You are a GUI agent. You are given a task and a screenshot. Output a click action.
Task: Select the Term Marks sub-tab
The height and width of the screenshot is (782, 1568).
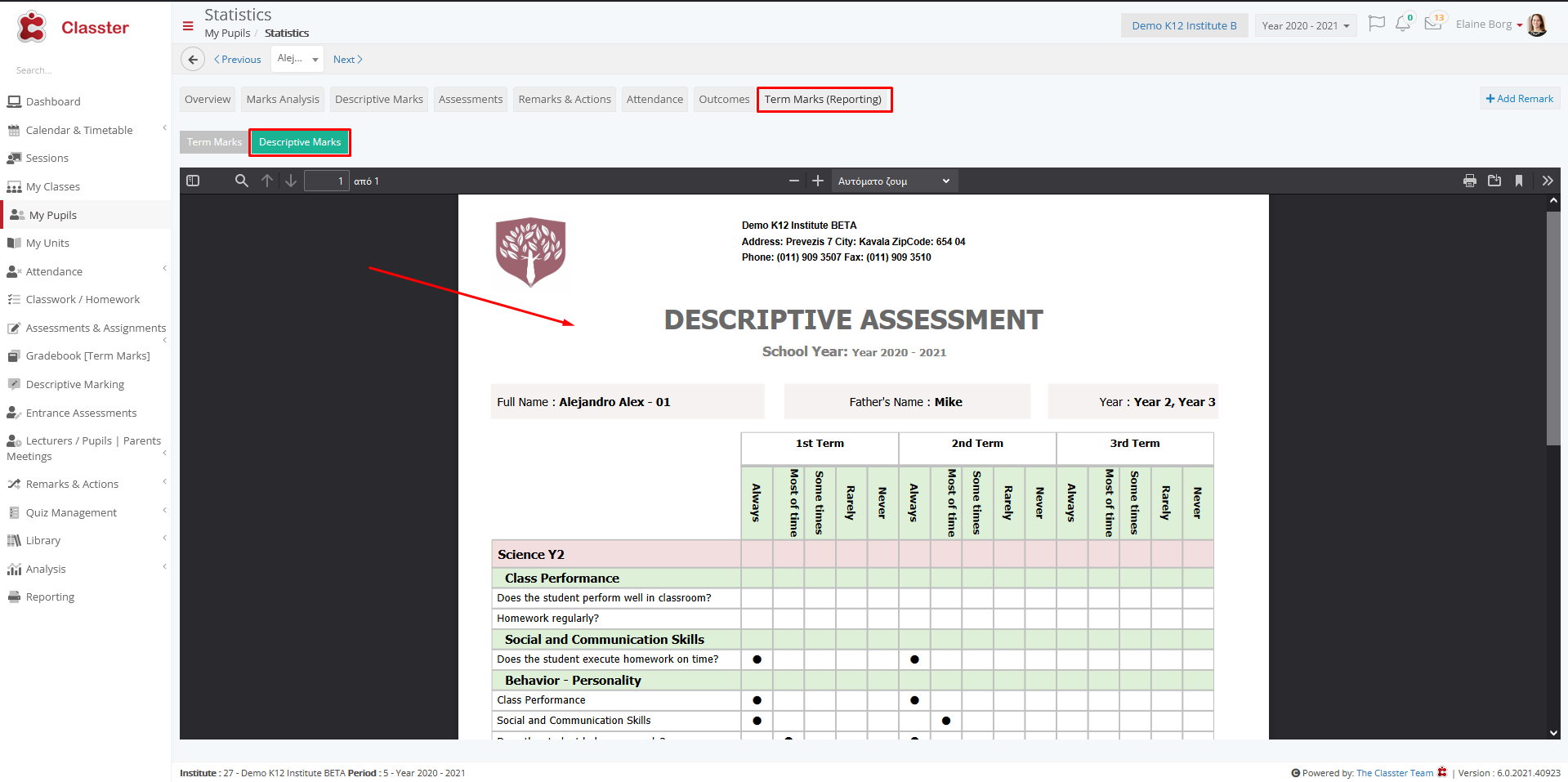point(214,142)
